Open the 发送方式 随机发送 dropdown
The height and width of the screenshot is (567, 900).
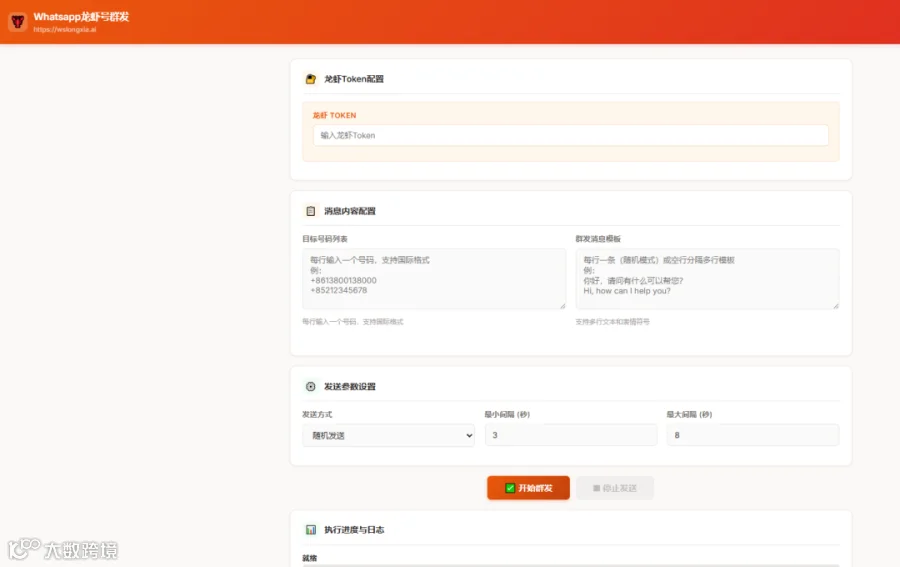(389, 436)
